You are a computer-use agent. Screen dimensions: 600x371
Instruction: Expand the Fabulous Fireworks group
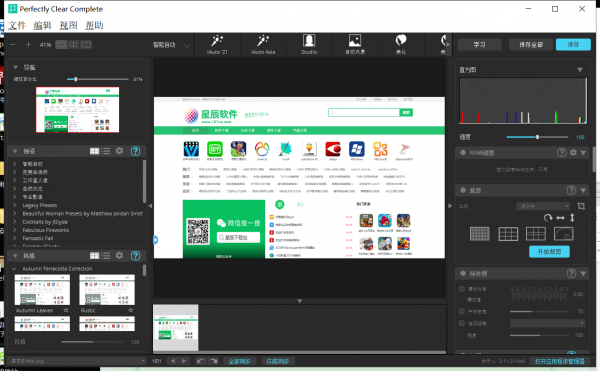(x=15, y=230)
